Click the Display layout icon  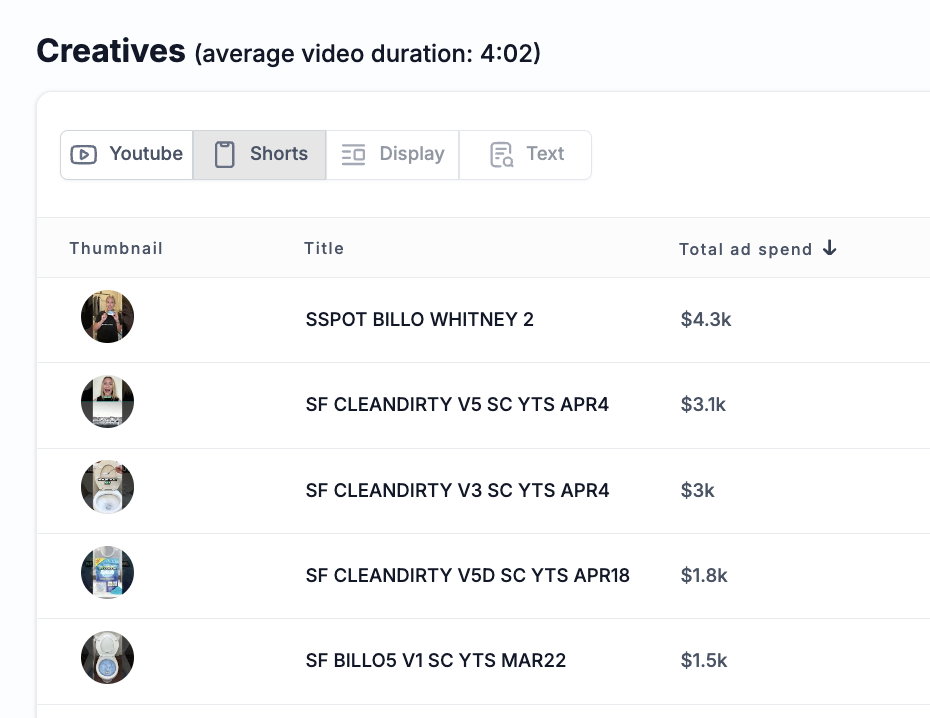(x=353, y=155)
